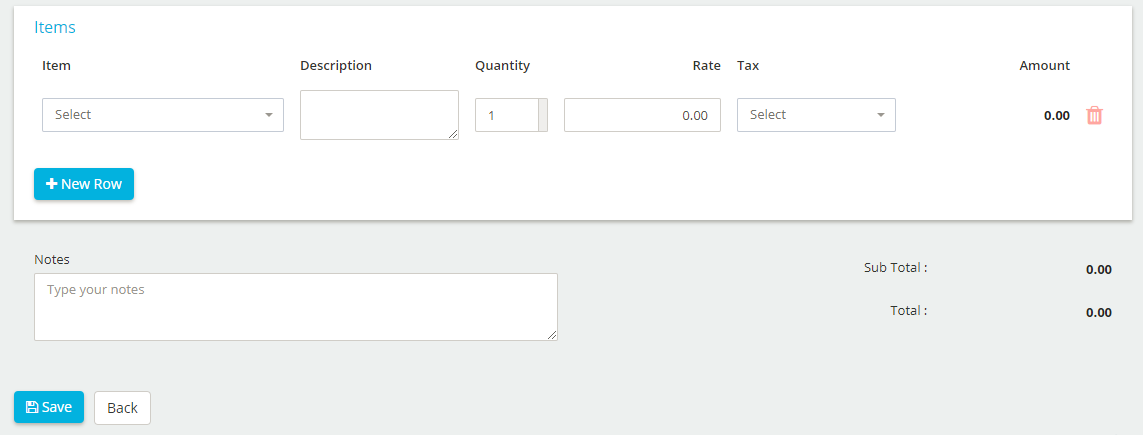Click the Quantity spinner control
1143x435 pixels.
(542, 115)
